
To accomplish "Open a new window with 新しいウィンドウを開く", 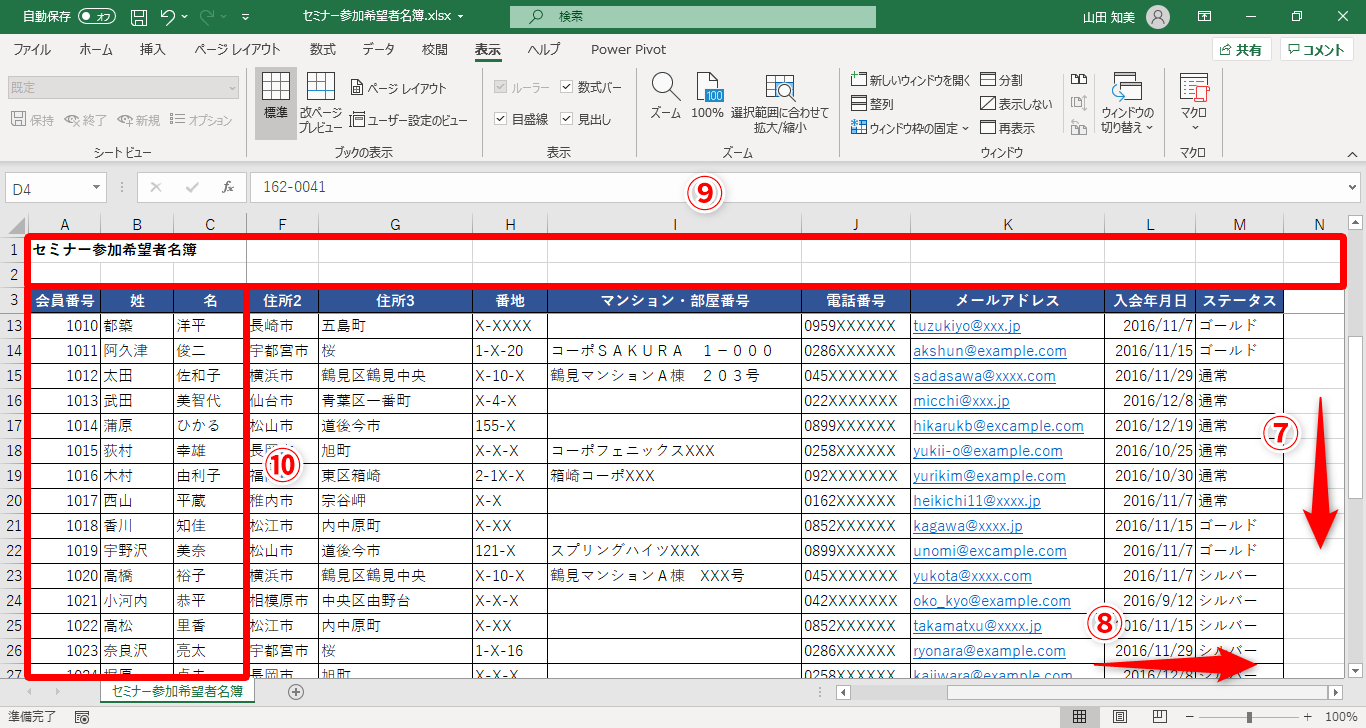I will click(x=911, y=80).
